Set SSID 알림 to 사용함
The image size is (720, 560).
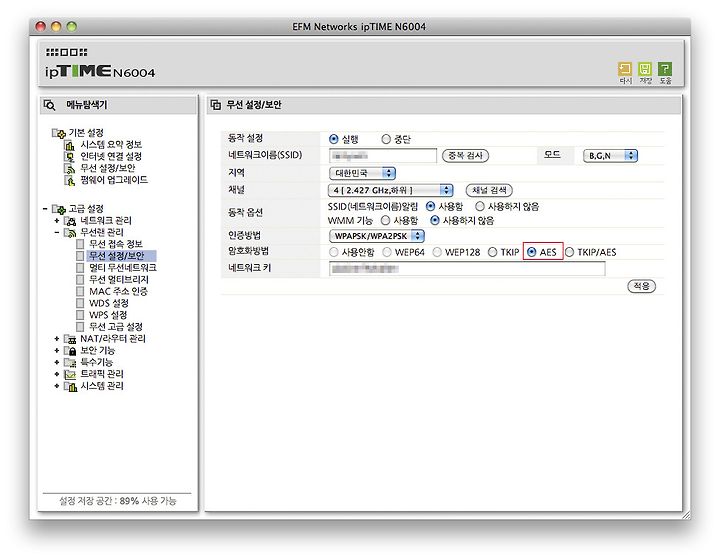pos(430,207)
